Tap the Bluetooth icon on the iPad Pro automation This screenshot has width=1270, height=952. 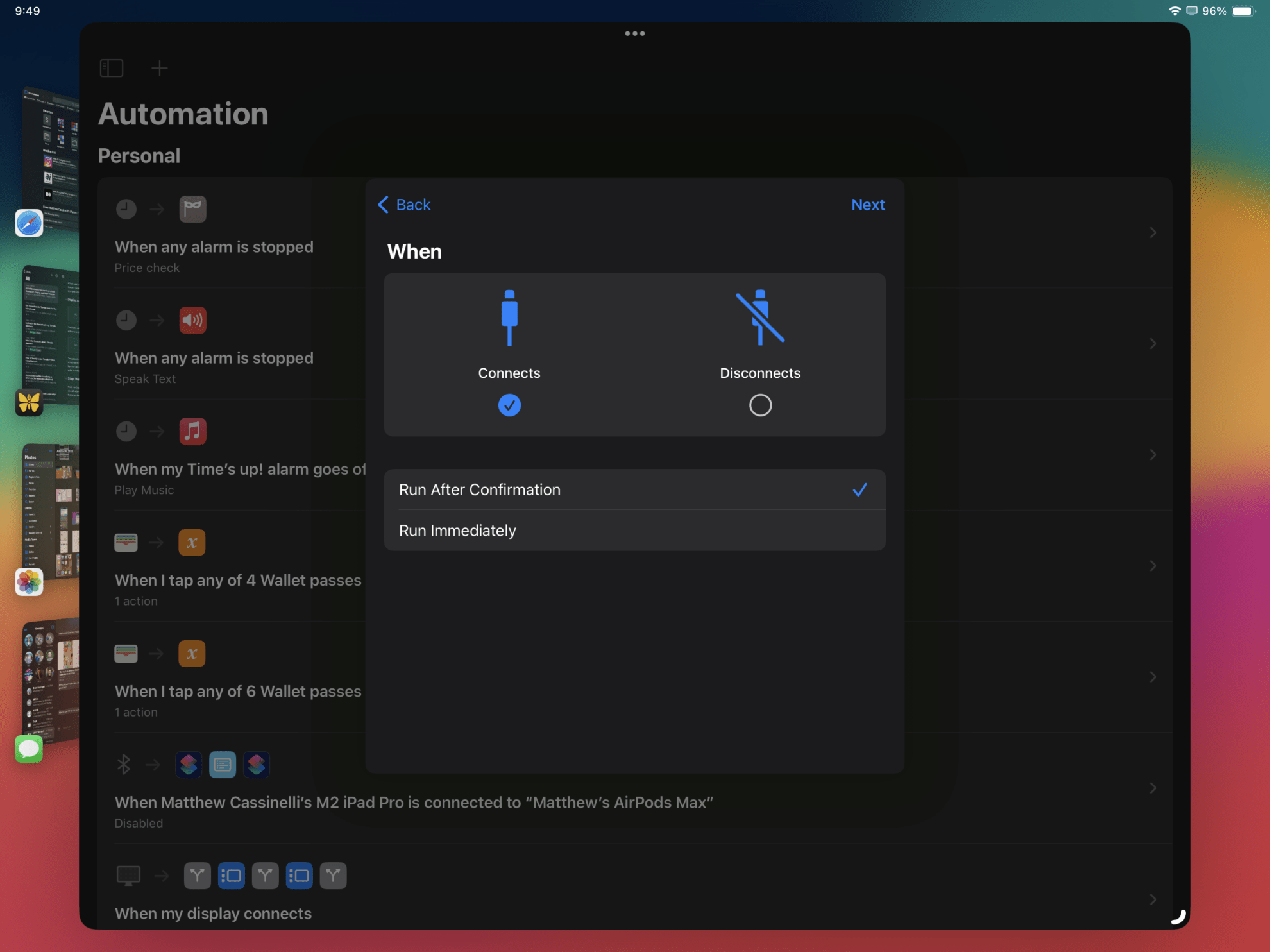click(x=123, y=764)
